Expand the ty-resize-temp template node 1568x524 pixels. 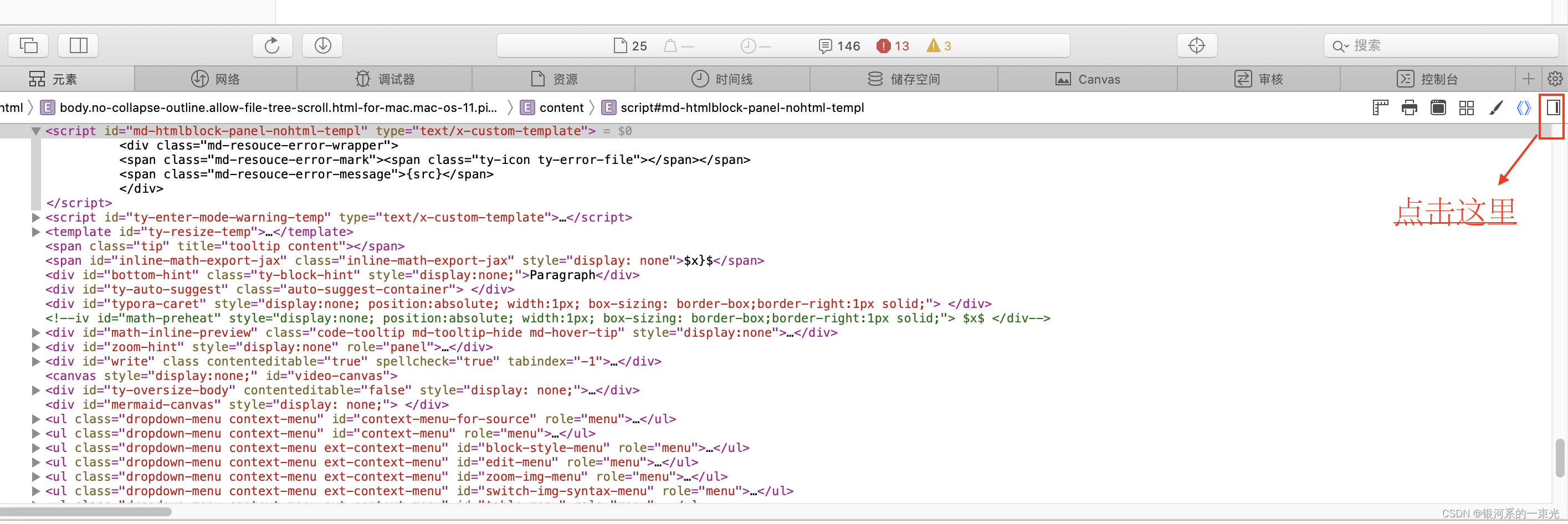point(36,232)
